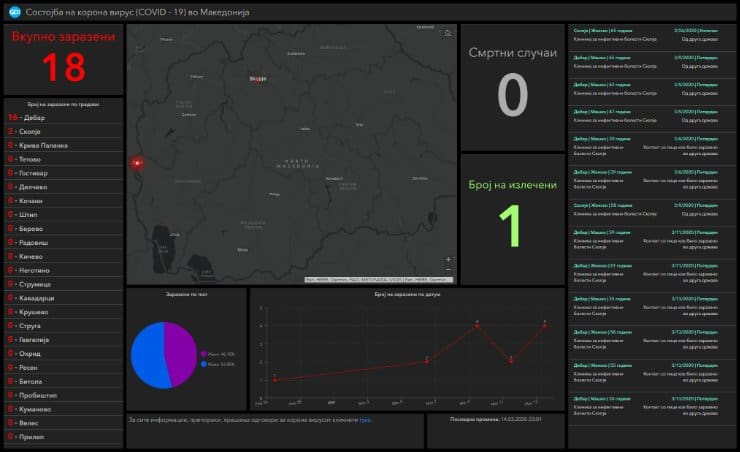Screen dimensions: 740x452
Task: Click the map home/default extent button
Action: click(x=447, y=33)
